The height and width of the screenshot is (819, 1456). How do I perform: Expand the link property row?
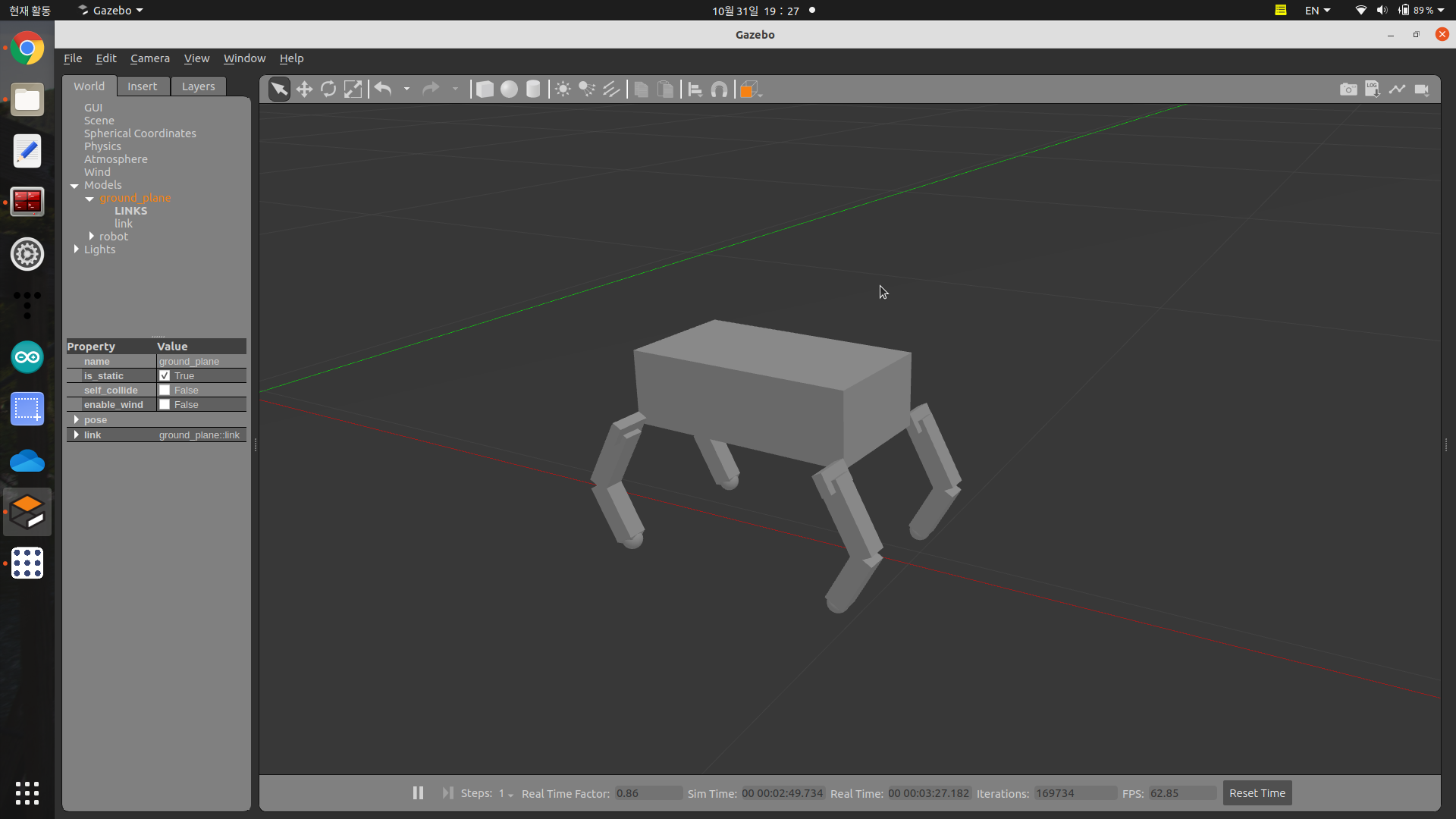click(x=76, y=435)
